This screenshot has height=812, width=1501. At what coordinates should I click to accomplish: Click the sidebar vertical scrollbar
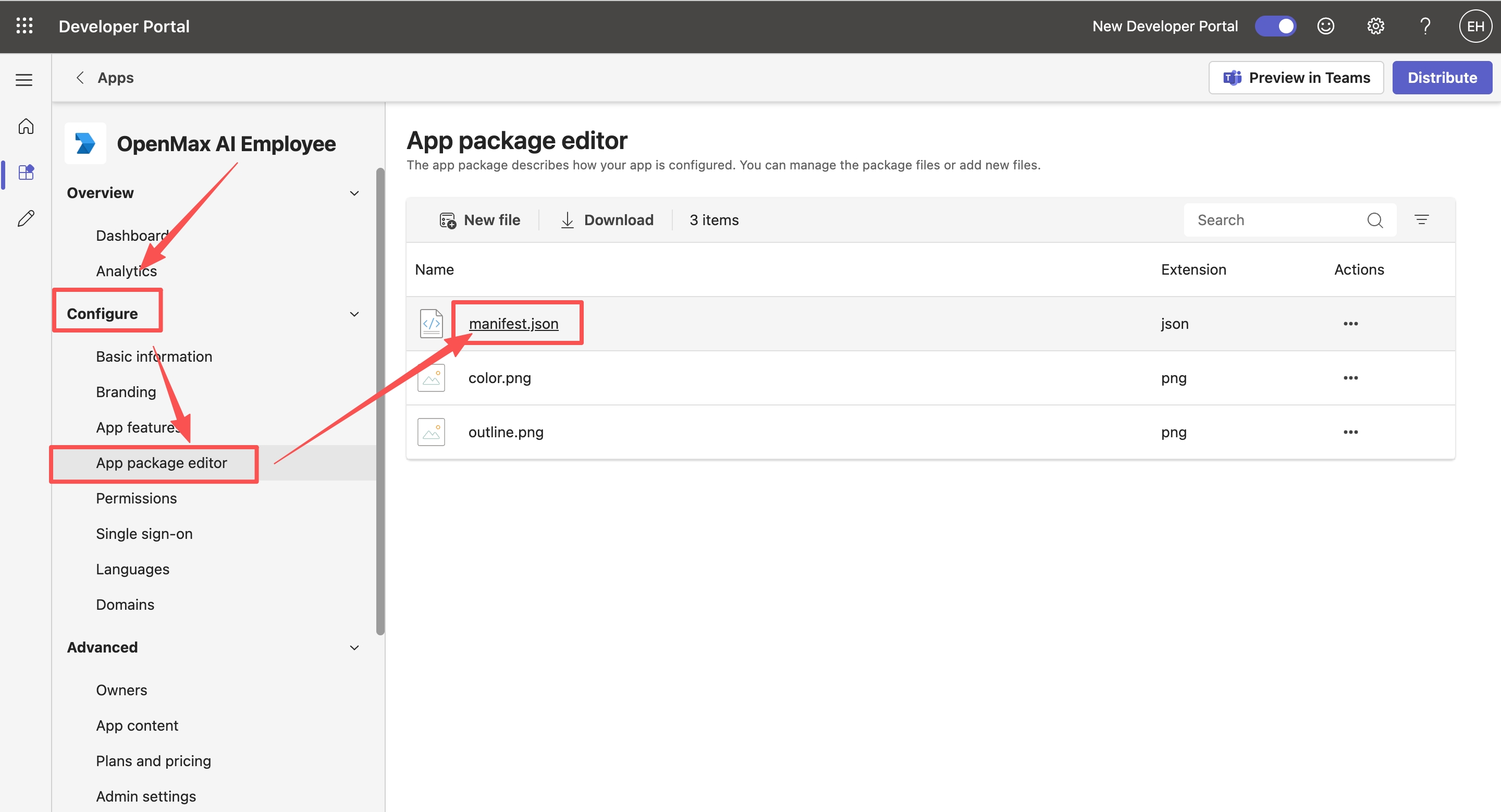pos(380,401)
